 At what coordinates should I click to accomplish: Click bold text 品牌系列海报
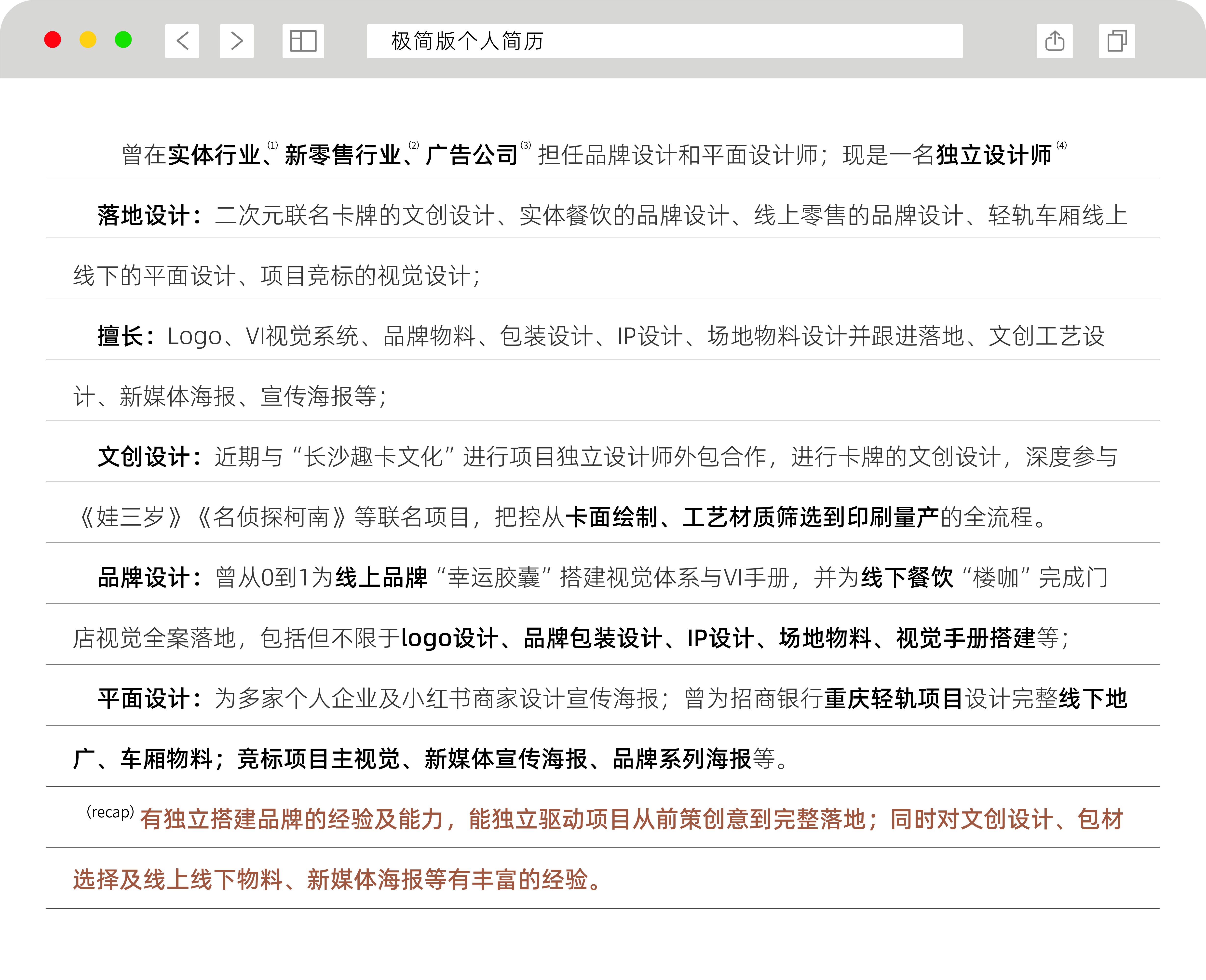pos(682,759)
